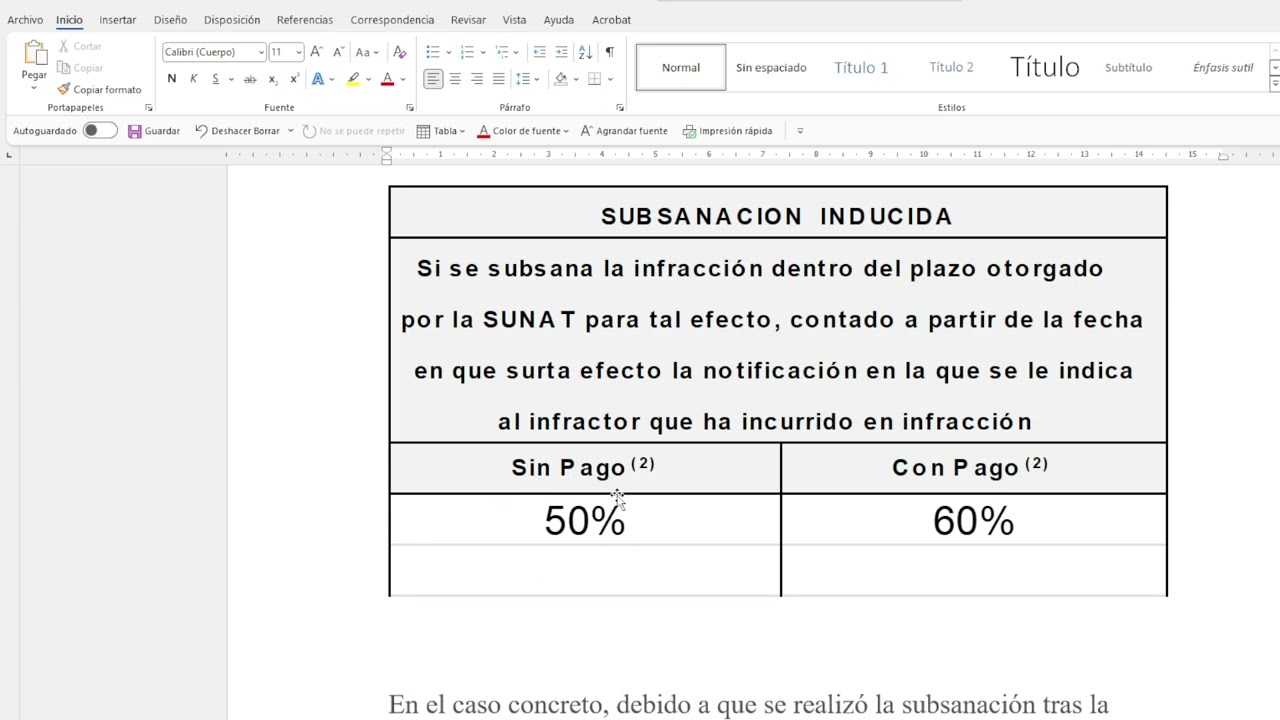Click Impresión rápida button

pyautogui.click(x=727, y=131)
